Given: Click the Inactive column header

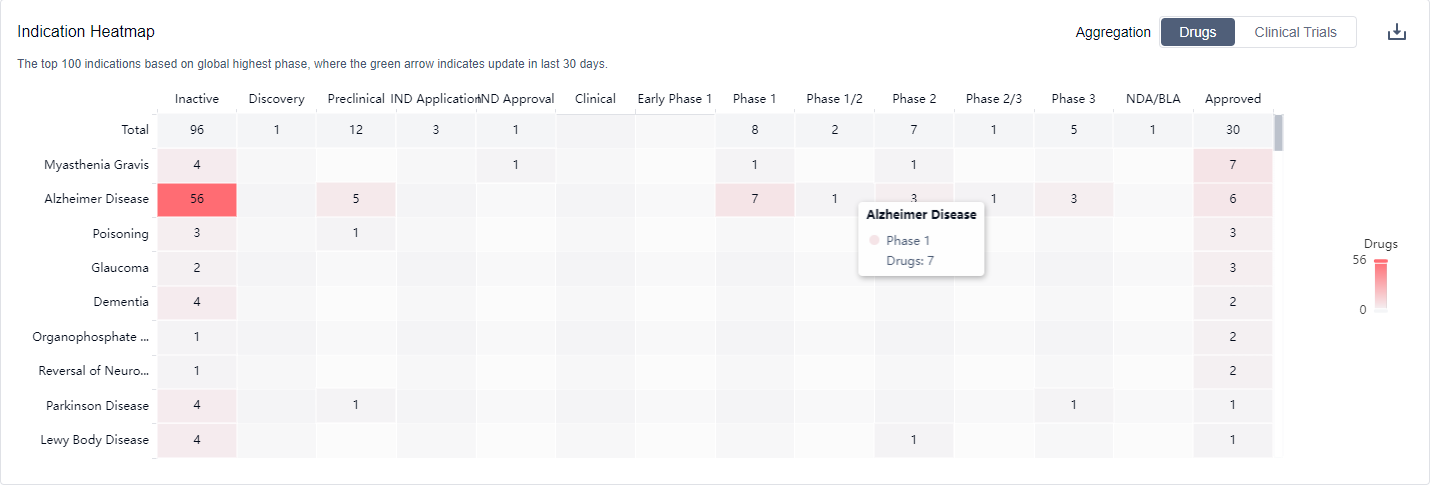Looking at the screenshot, I should tap(197, 99).
